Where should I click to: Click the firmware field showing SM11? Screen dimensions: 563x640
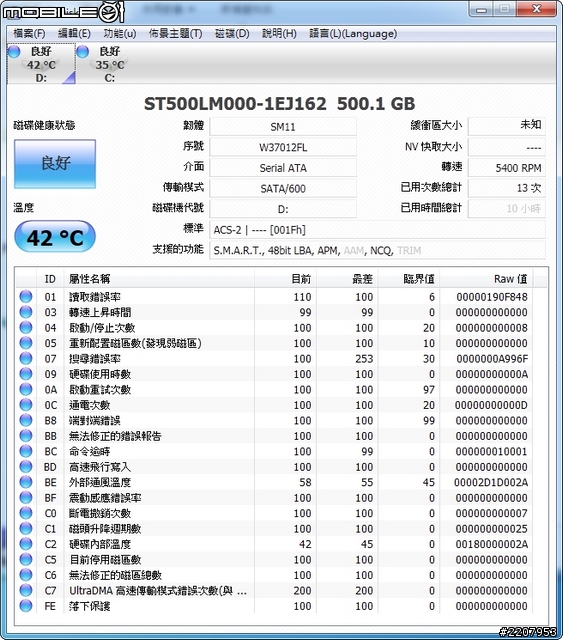[283, 127]
